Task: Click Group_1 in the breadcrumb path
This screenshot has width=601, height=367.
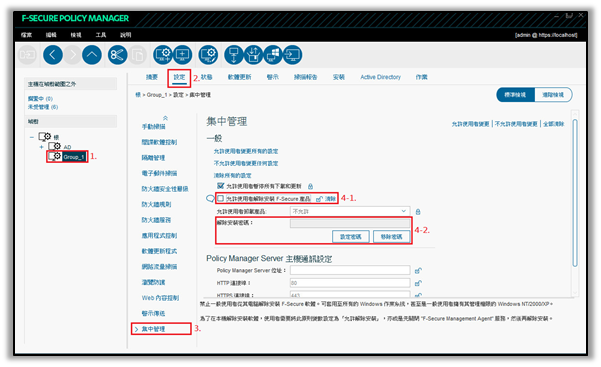Action: coord(157,95)
